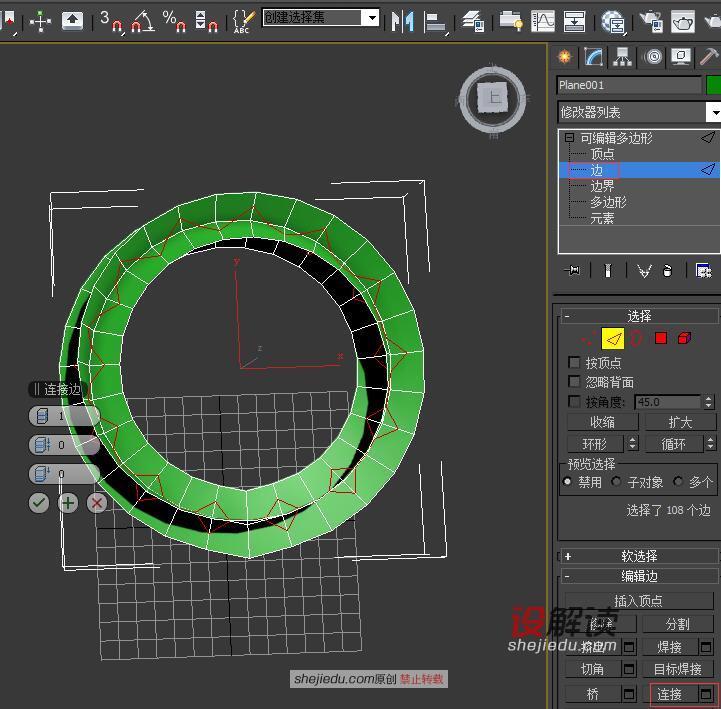
Task: Click the Mirror tool icon
Action: click(402, 21)
